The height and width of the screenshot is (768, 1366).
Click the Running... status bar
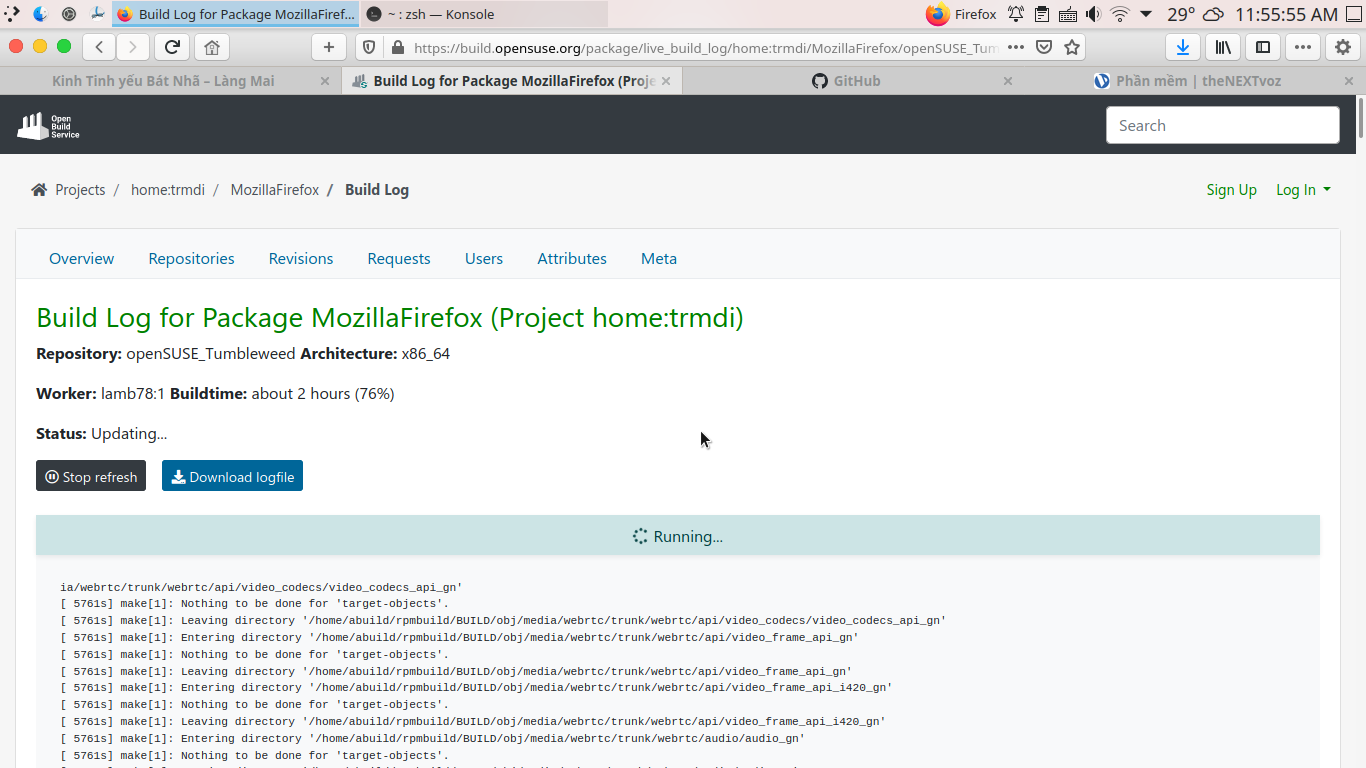tap(678, 536)
